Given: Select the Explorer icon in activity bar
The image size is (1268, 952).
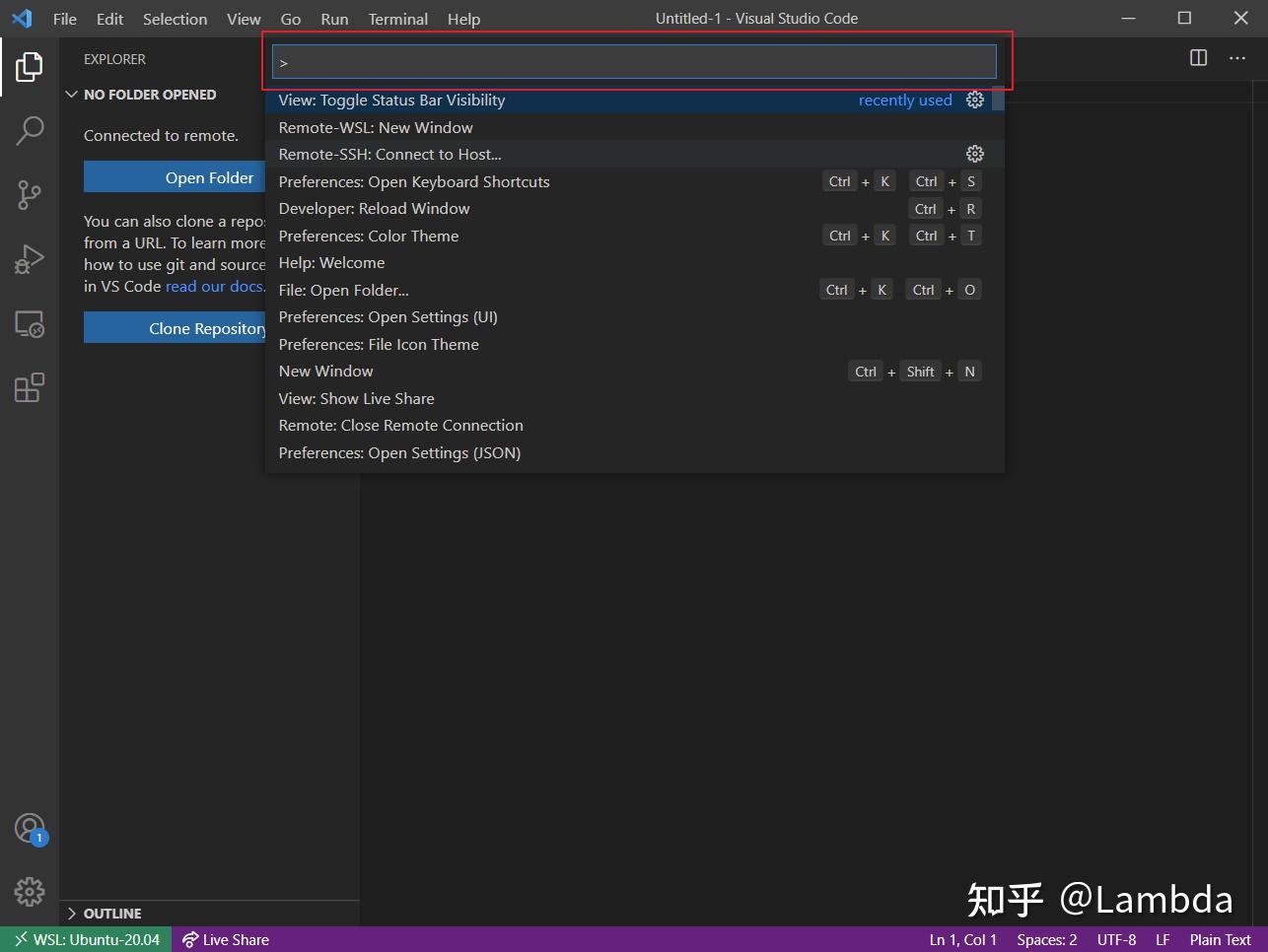Looking at the screenshot, I should [29, 66].
